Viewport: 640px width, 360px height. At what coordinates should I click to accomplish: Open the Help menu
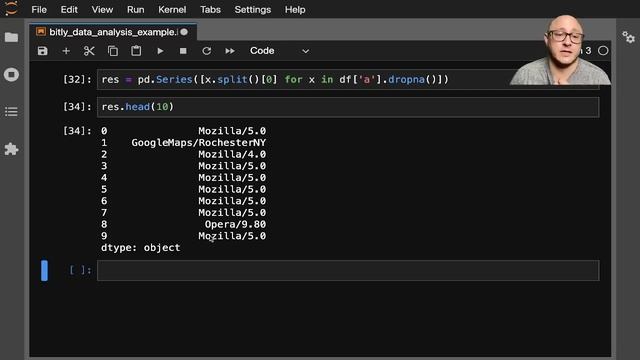(x=295, y=9)
